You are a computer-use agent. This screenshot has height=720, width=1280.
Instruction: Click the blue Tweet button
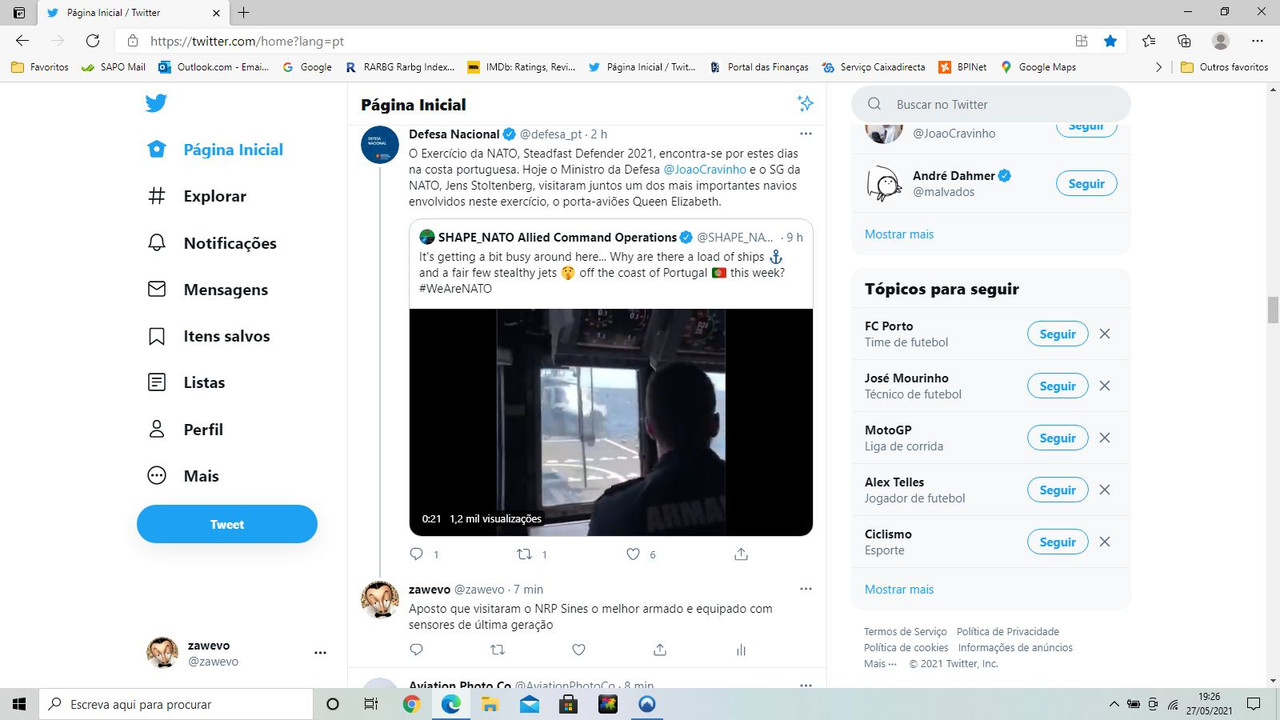227,524
